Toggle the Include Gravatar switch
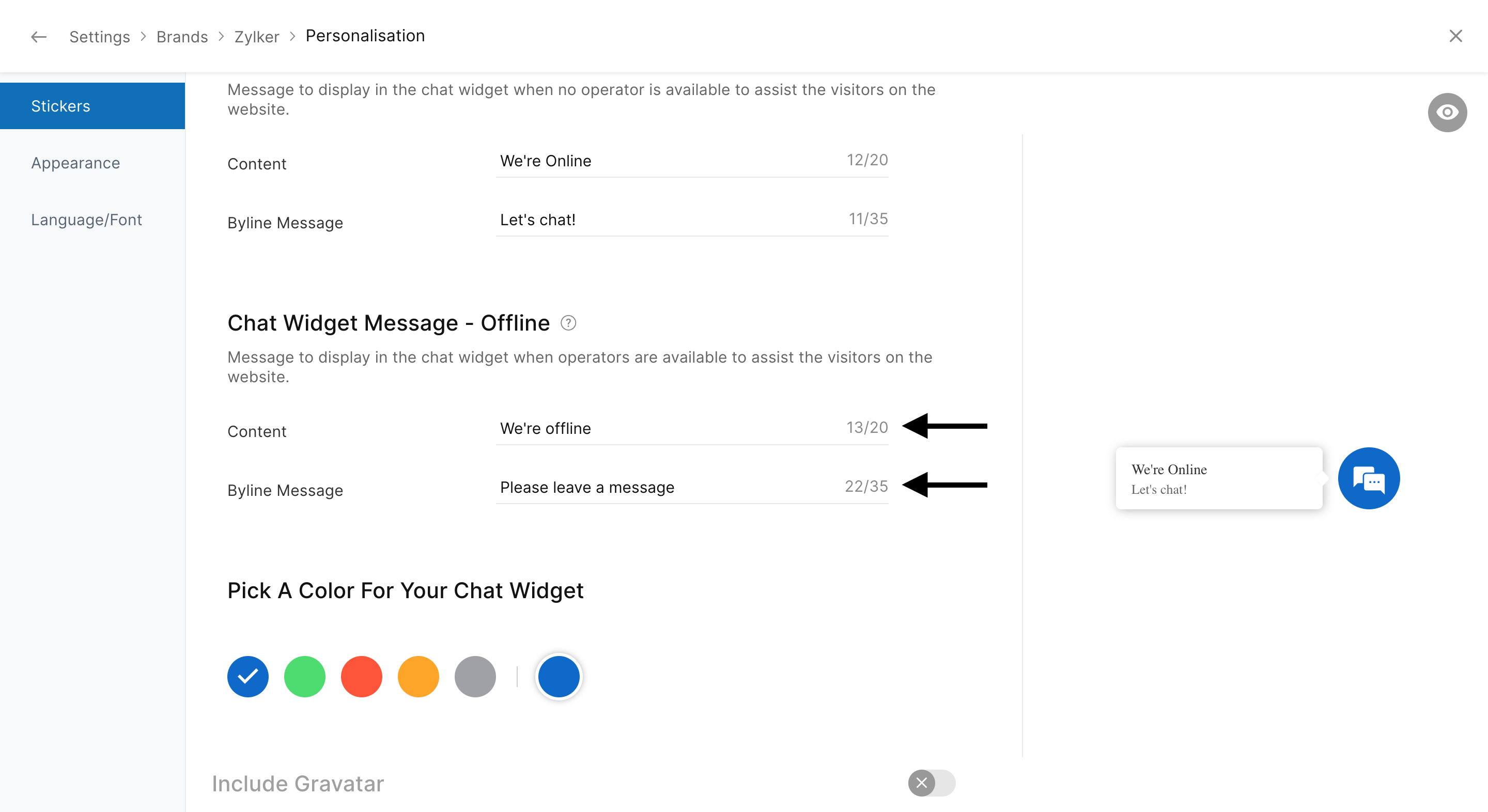Image resolution: width=1488 pixels, height=812 pixels. (931, 783)
